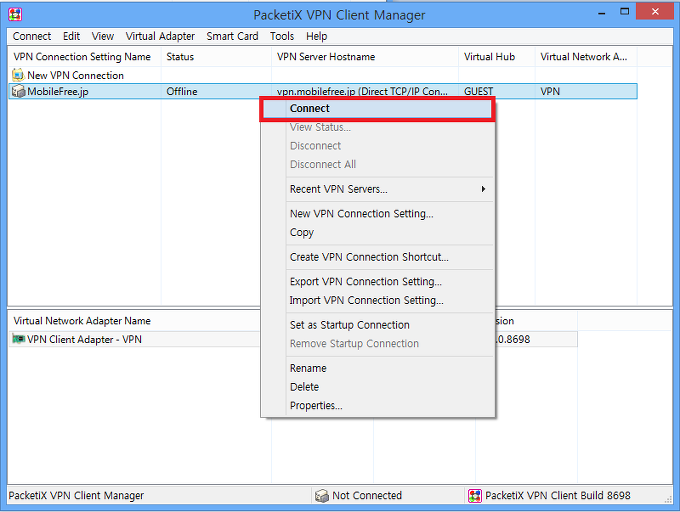
Task: Sort by Status column header
Action: [216, 57]
